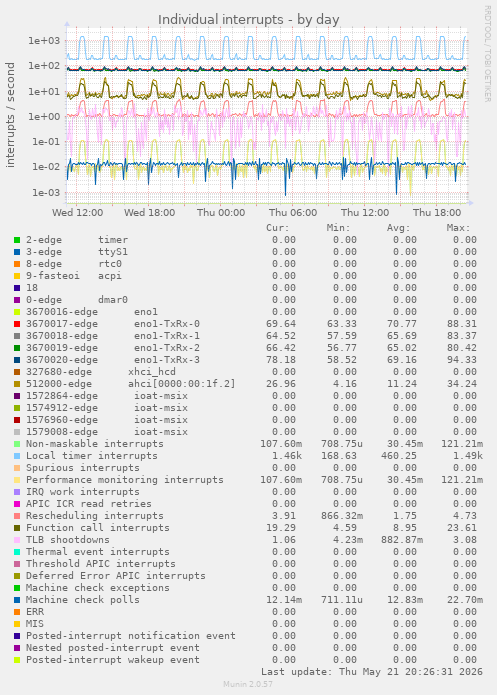Click the eno1-TxRx-3 legend label
Screen dimensions: 497x695
point(167,360)
